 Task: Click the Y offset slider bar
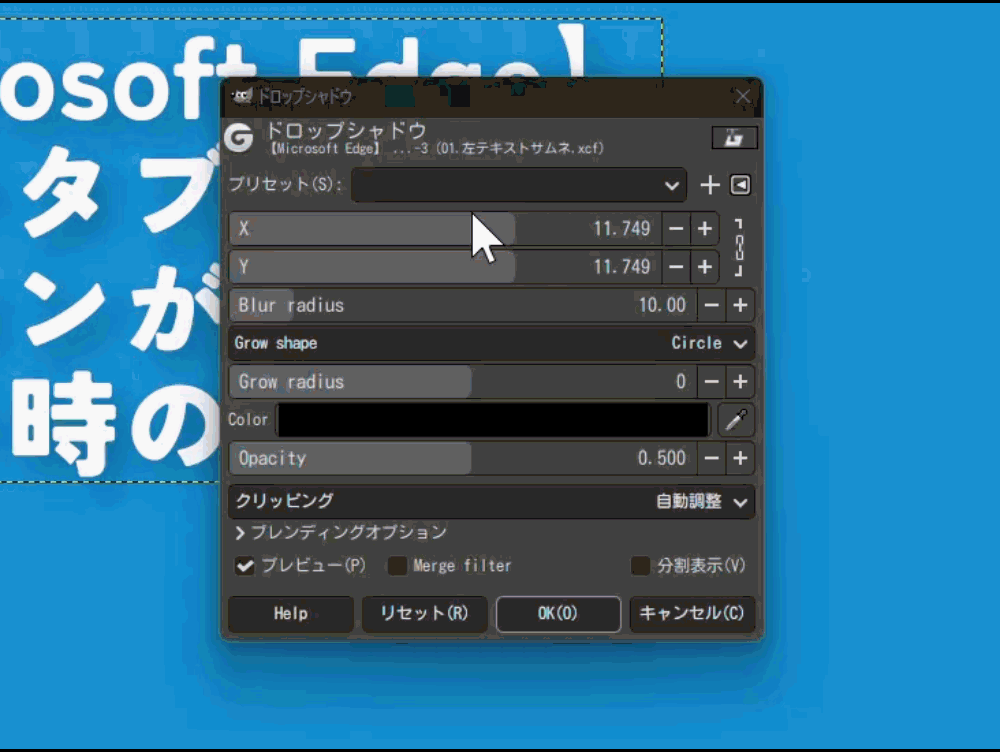click(x=446, y=267)
